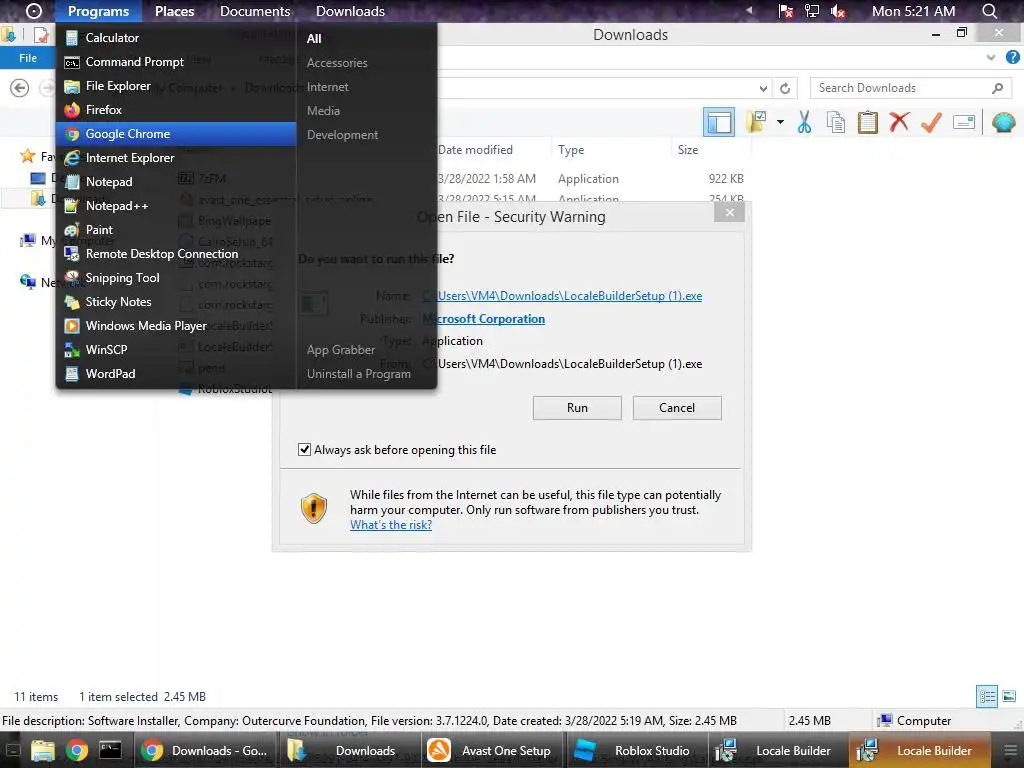The image size is (1024, 768).
Task: Start Google Chrome from Programs menu
Action: click(x=176, y=134)
